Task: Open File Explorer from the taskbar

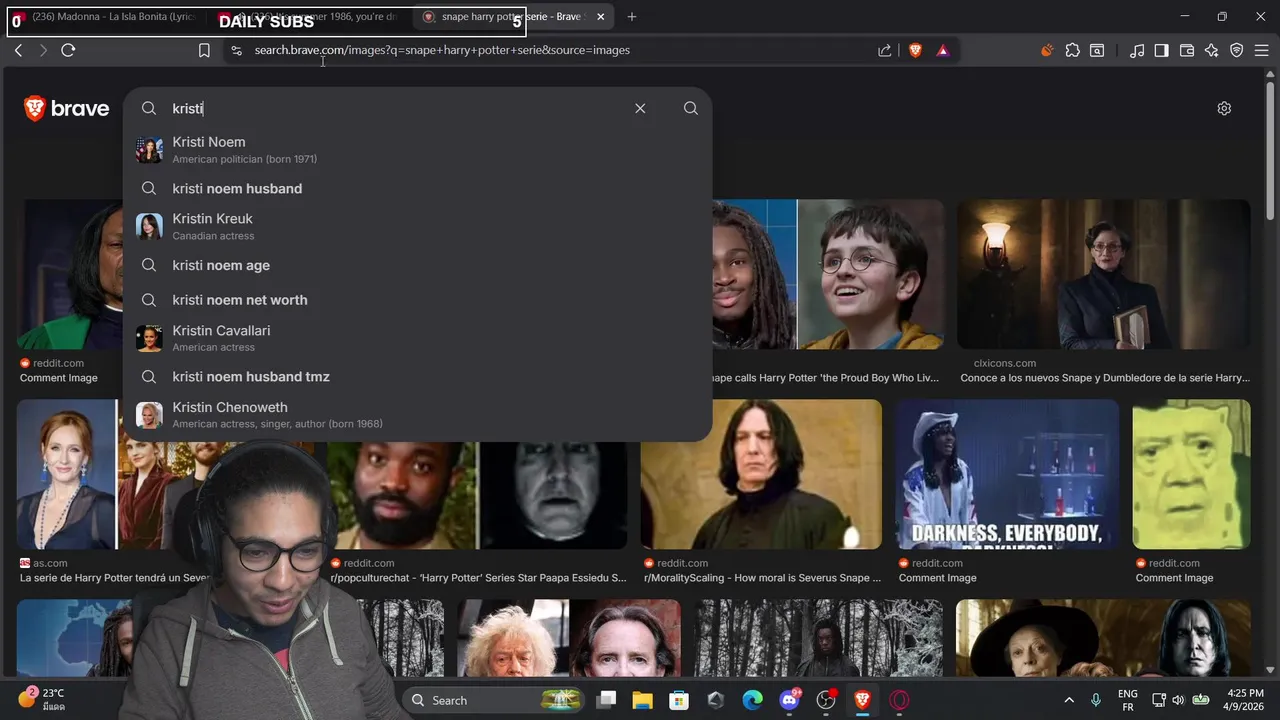Action: click(x=642, y=700)
